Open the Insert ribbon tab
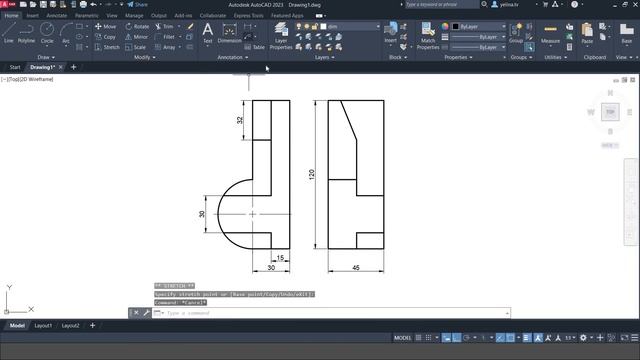 click(32, 16)
